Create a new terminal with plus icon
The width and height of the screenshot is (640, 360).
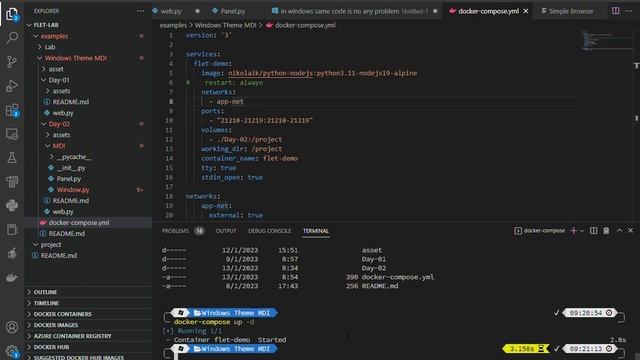[x=573, y=231]
